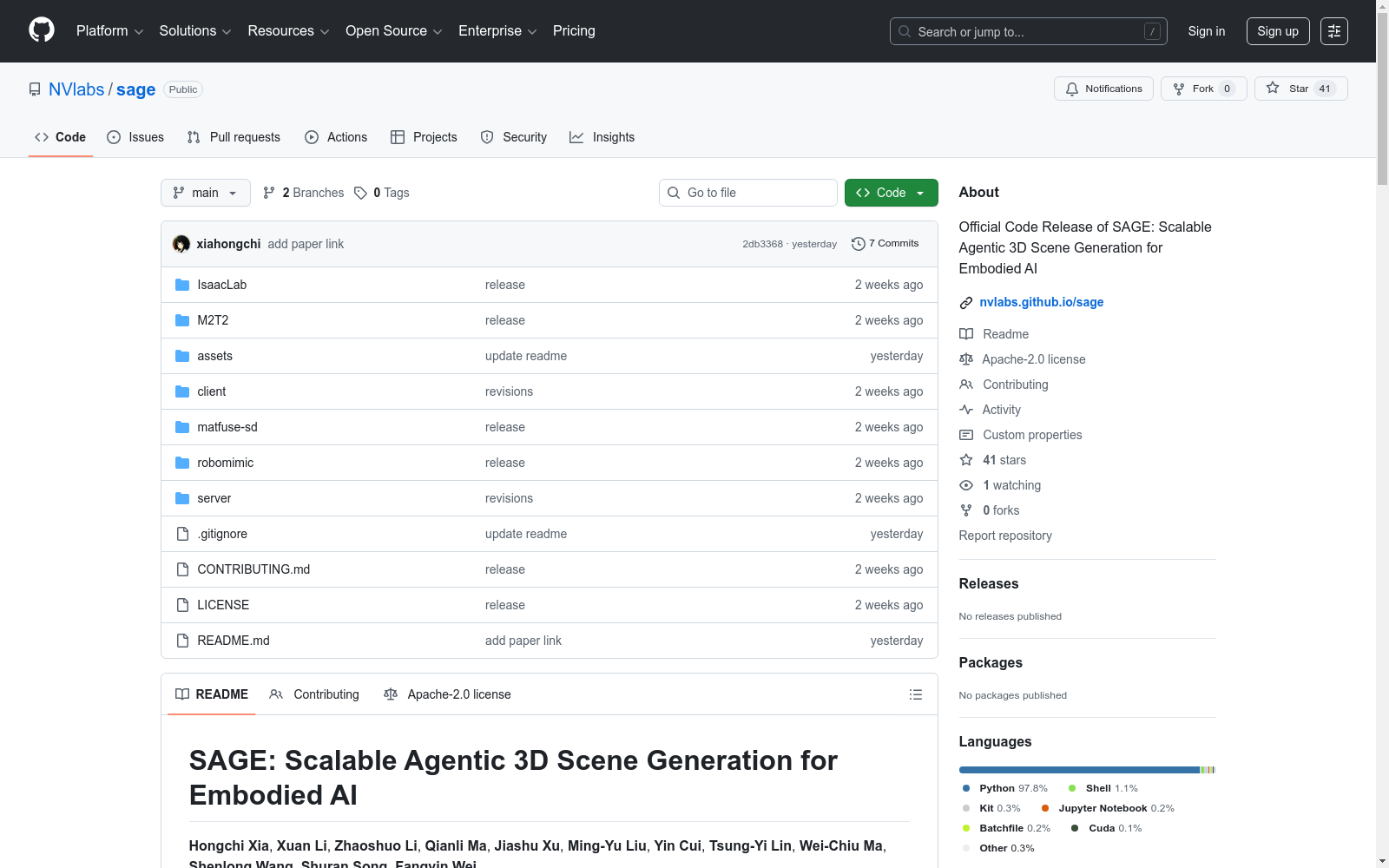Viewport: 1389px width, 868px height.
Task: Open the README outline list icon
Action: tap(915, 694)
